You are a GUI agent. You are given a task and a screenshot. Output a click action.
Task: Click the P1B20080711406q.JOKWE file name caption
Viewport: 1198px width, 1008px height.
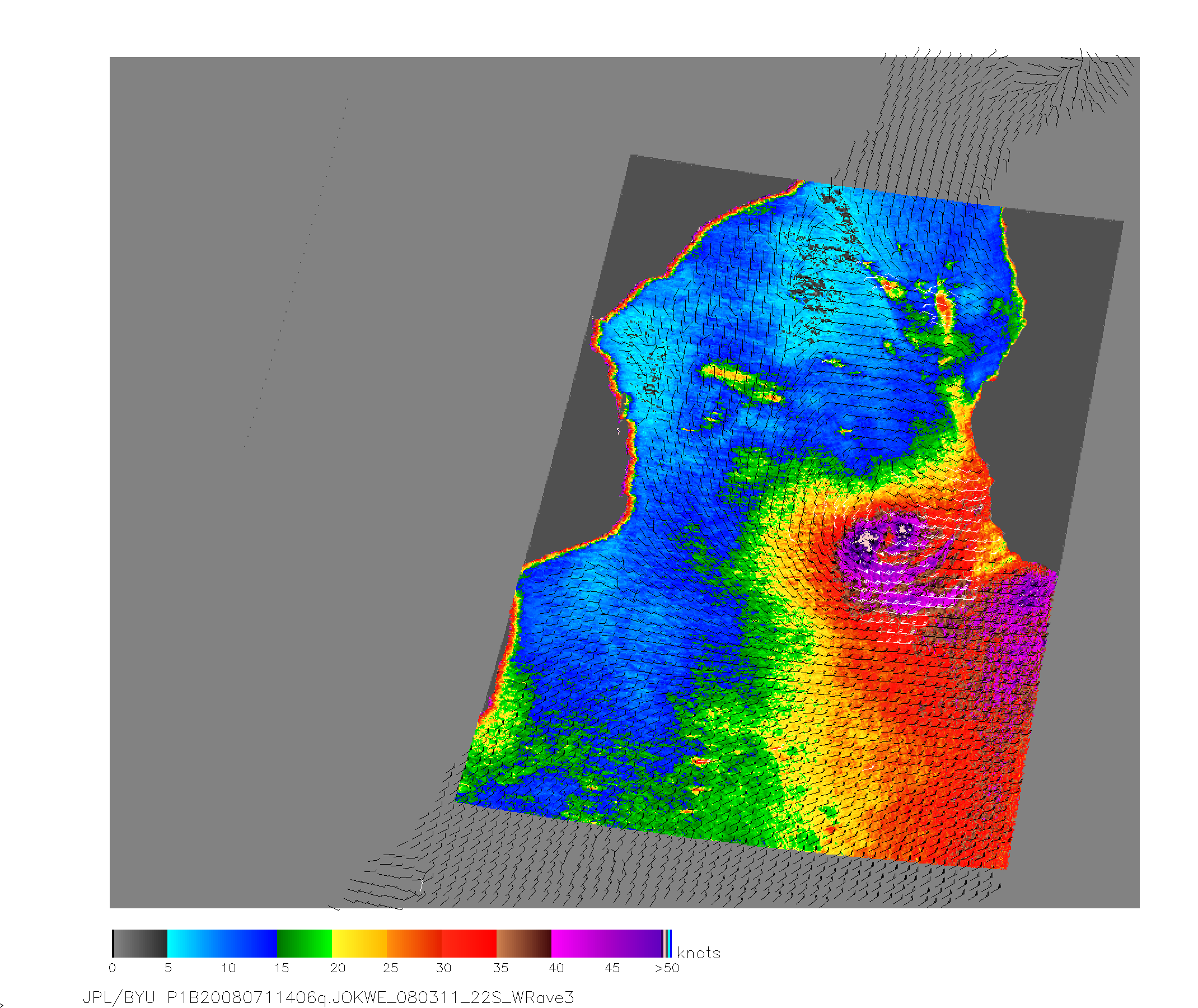(x=370, y=998)
